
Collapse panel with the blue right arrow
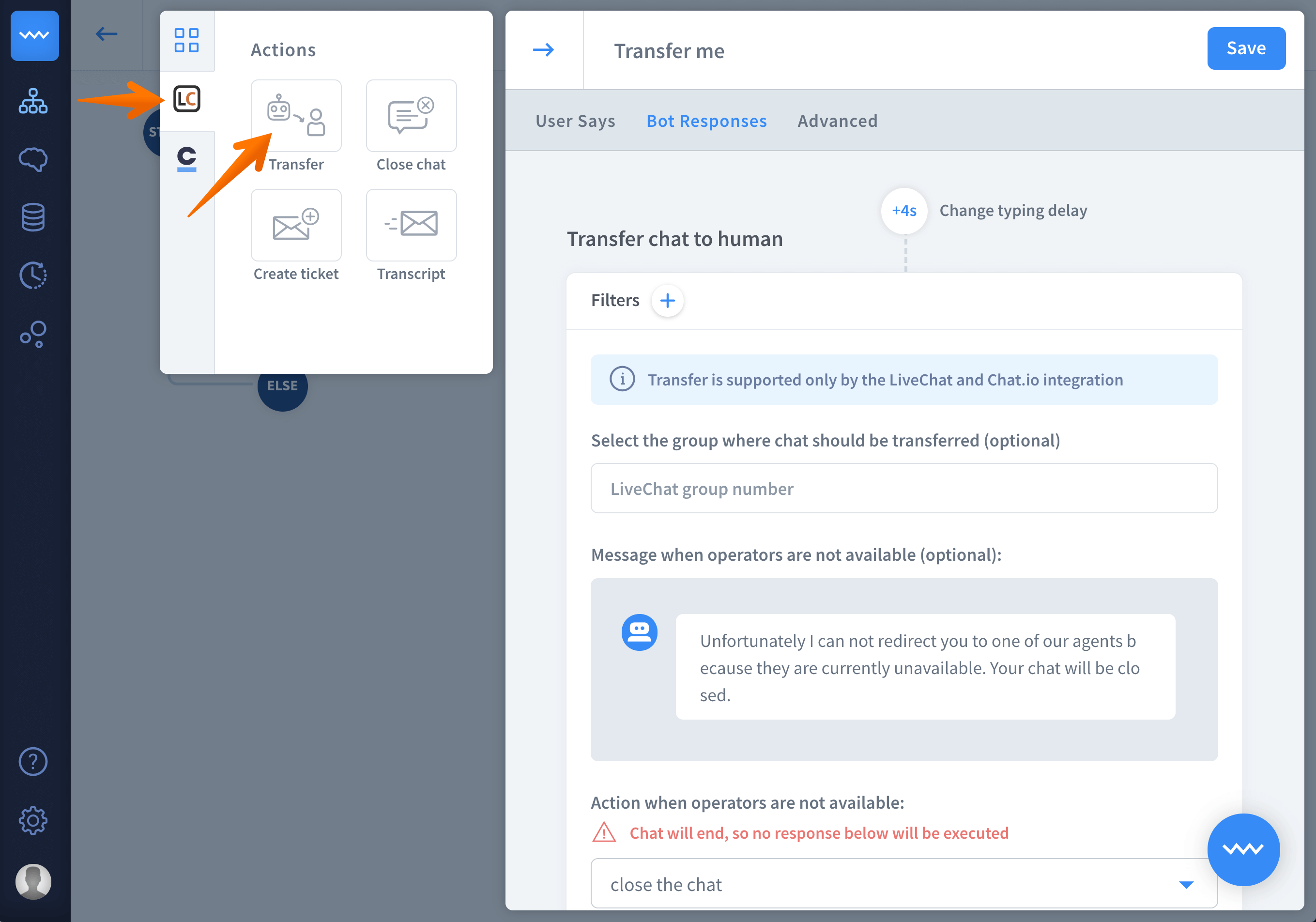pyautogui.click(x=543, y=50)
